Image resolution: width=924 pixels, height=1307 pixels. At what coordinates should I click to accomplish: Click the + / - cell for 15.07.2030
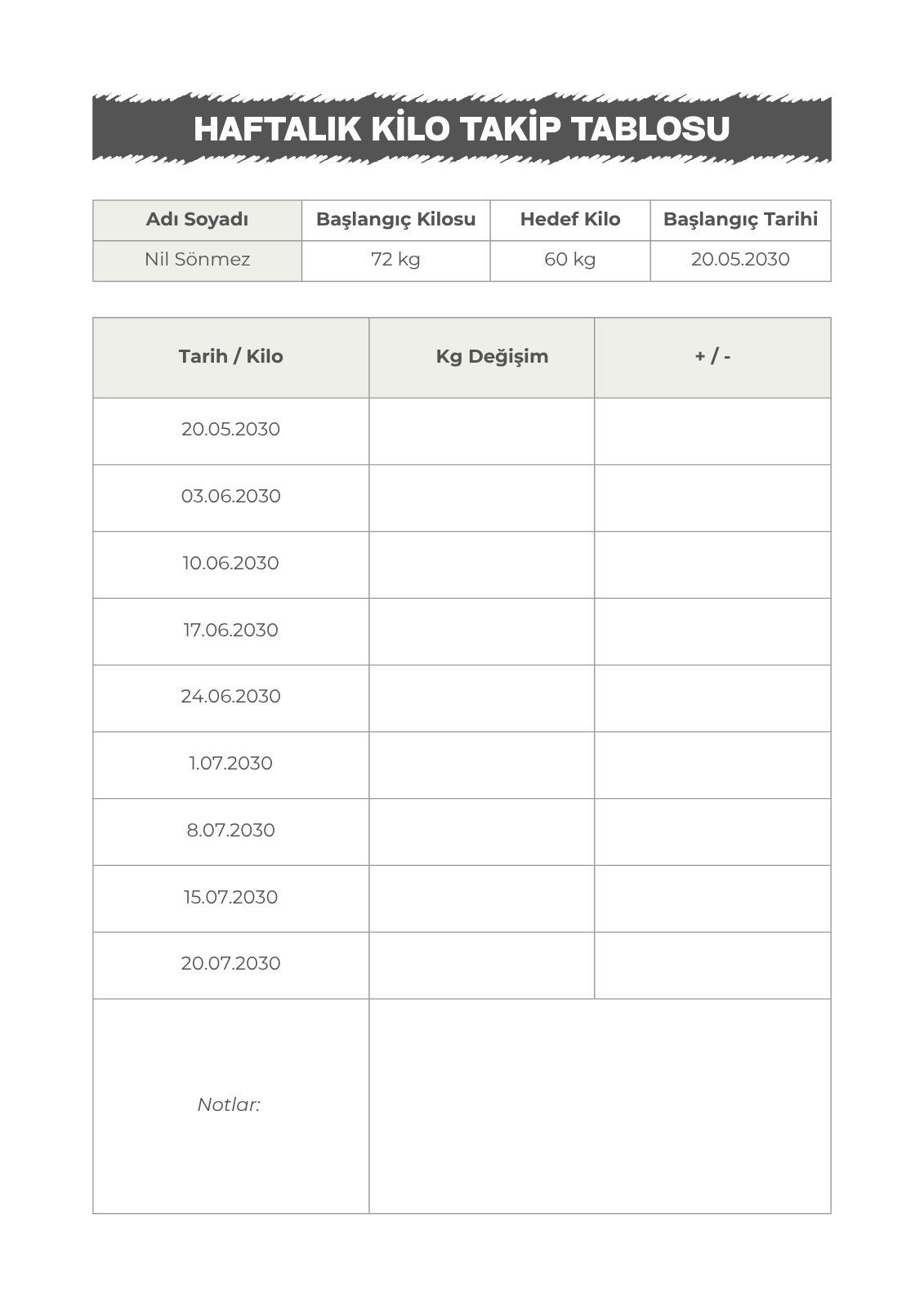pyautogui.click(x=712, y=899)
